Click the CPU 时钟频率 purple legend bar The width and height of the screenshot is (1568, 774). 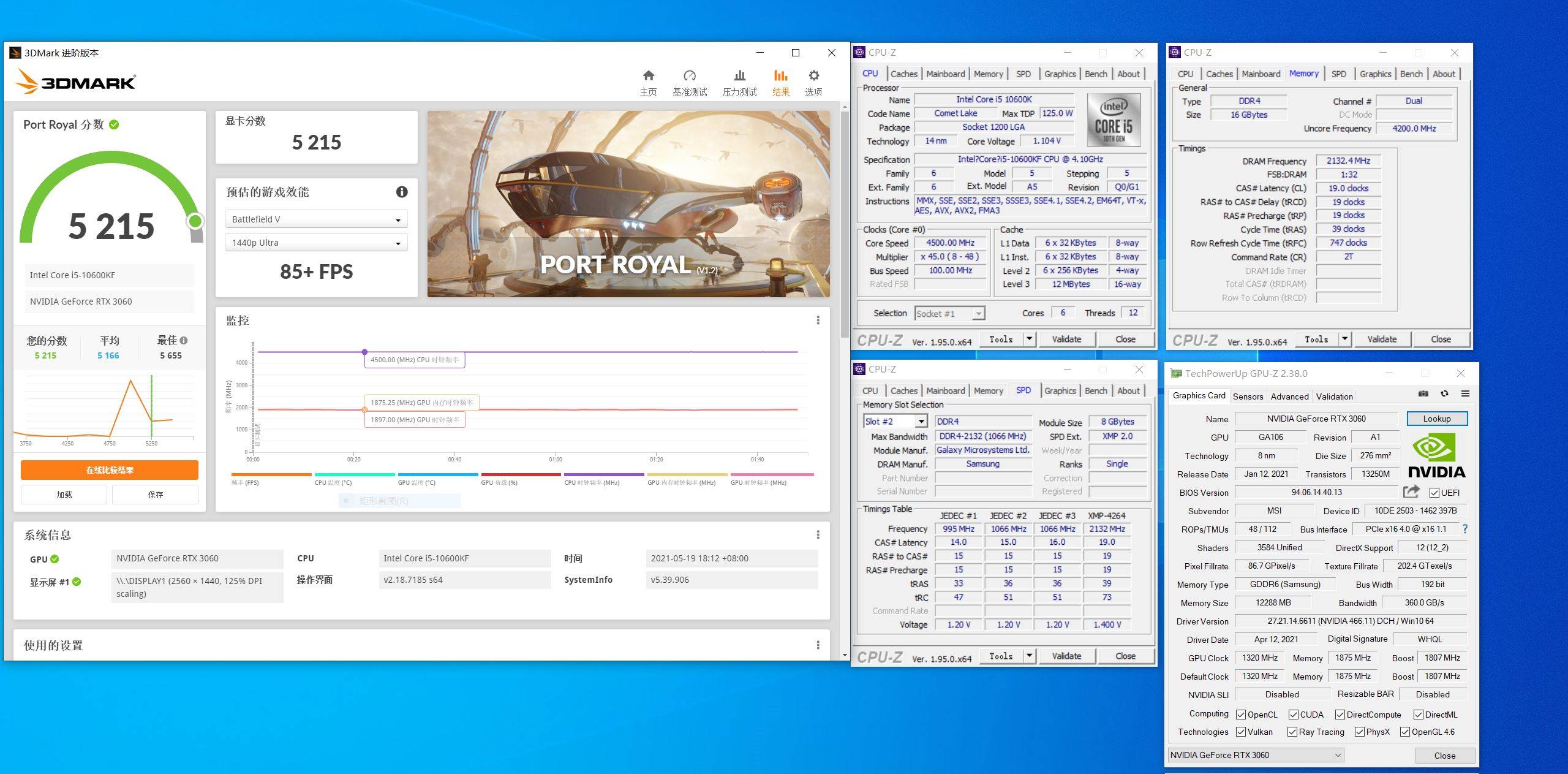604,474
